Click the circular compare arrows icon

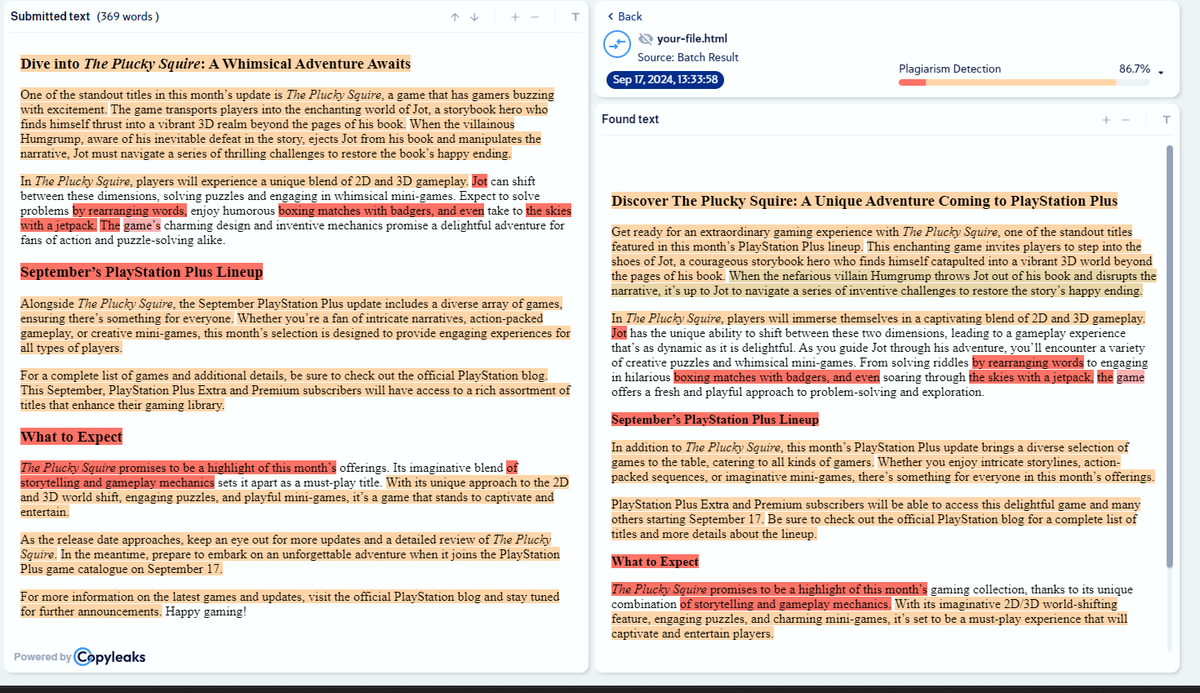(x=618, y=44)
